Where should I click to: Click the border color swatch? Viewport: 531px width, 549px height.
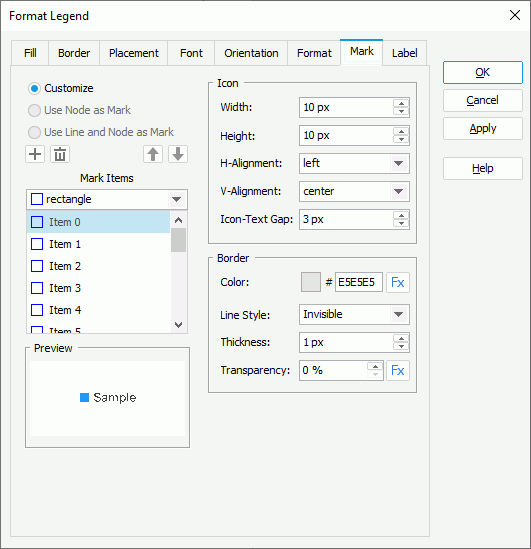[x=311, y=282]
